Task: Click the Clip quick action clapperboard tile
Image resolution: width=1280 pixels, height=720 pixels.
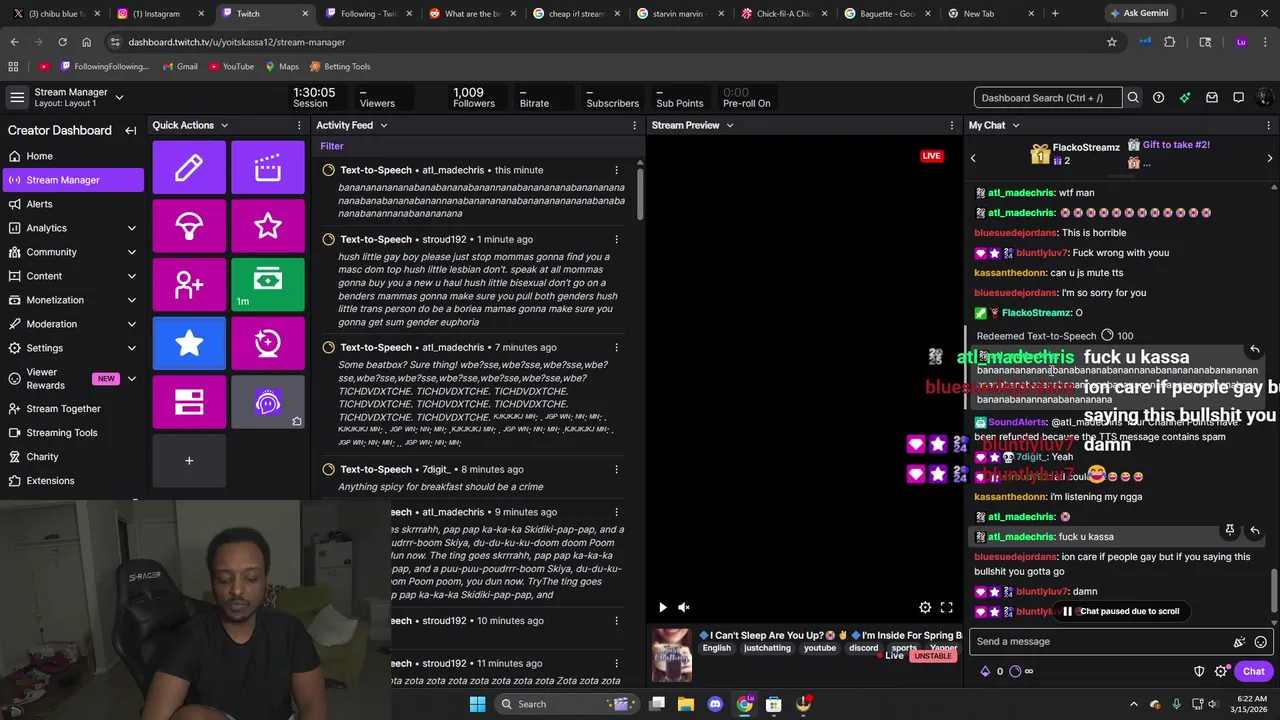Action: point(267,167)
